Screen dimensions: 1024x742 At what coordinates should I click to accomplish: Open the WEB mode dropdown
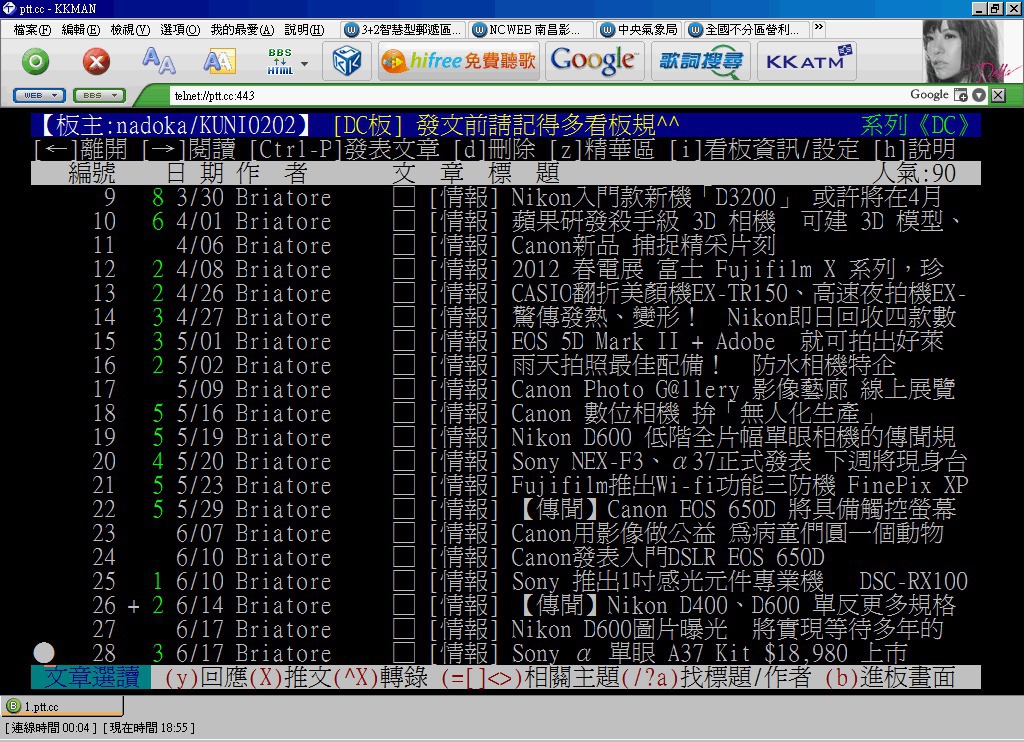[39, 95]
